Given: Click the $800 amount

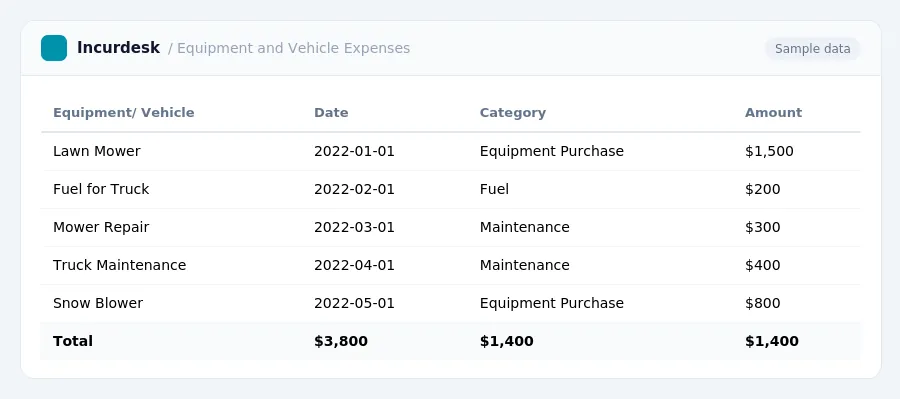Looking at the screenshot, I should pos(763,303).
